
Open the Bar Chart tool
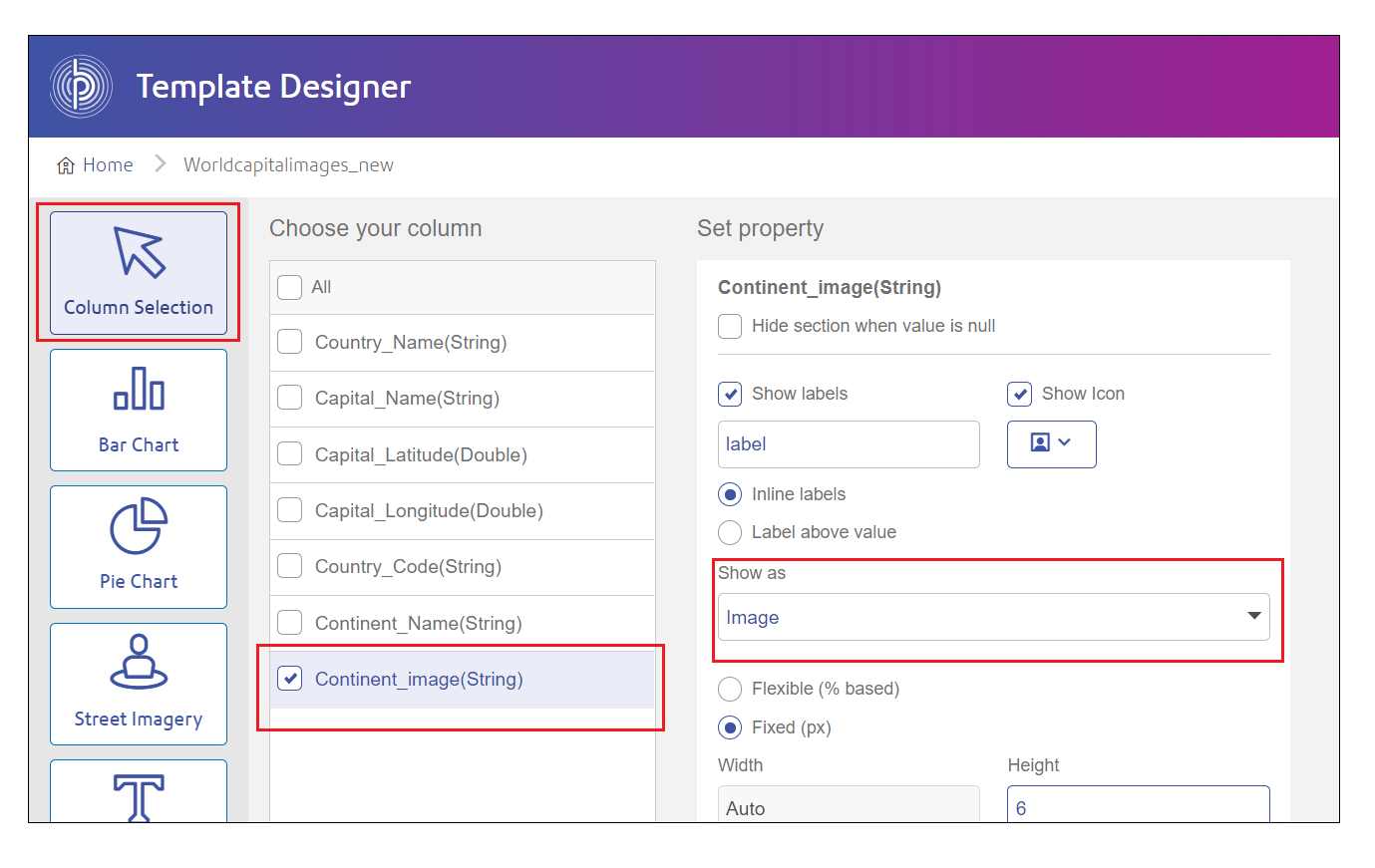pos(139,410)
